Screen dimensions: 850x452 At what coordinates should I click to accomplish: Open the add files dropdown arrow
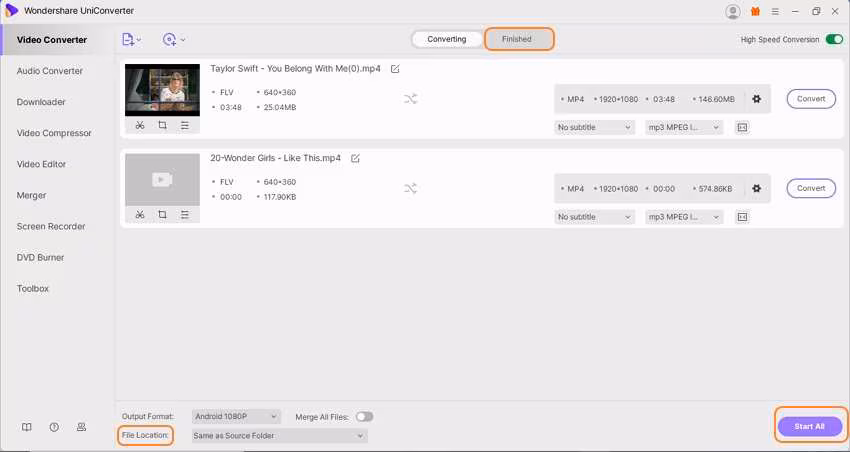pos(139,40)
